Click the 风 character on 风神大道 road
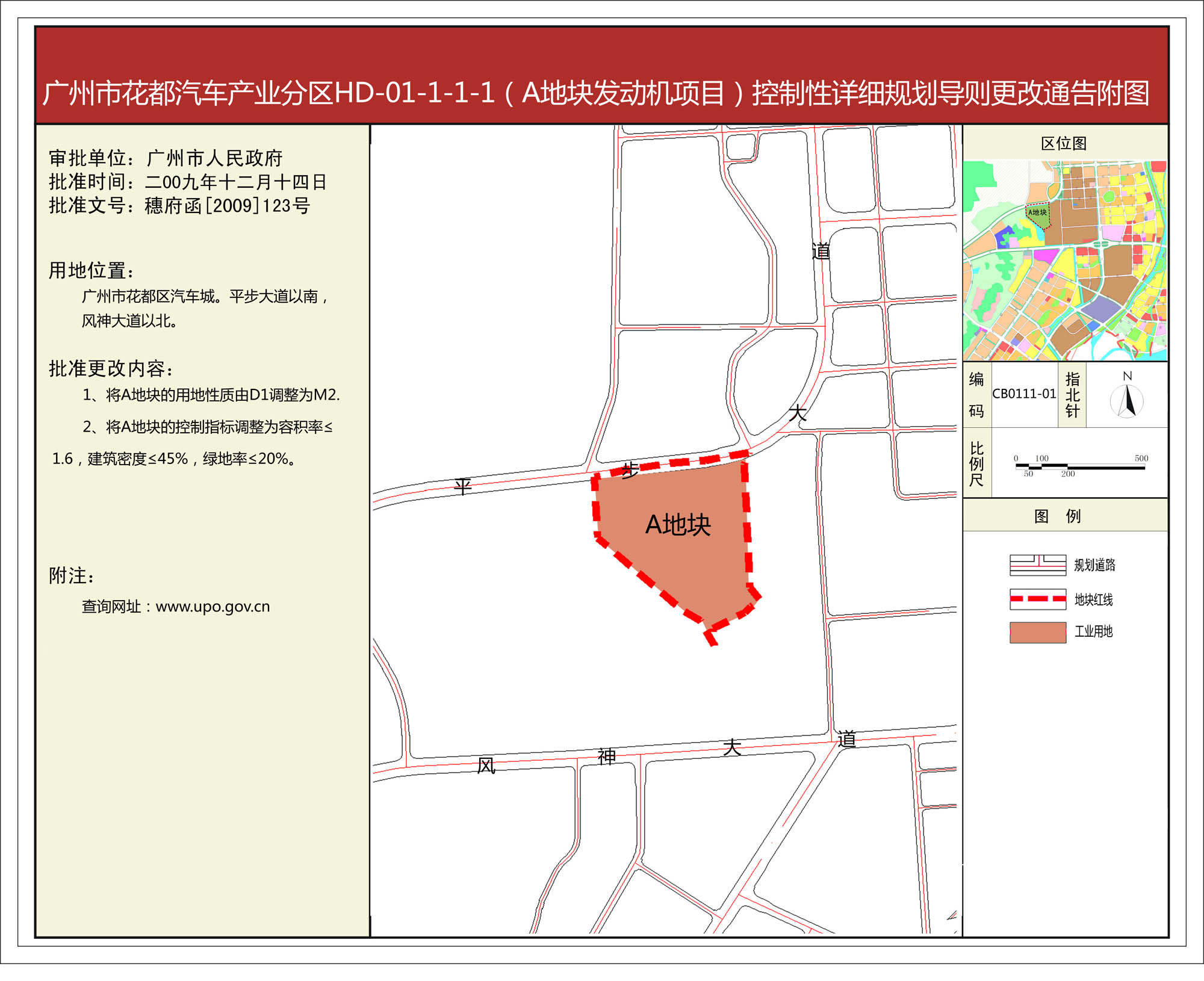 (x=486, y=766)
